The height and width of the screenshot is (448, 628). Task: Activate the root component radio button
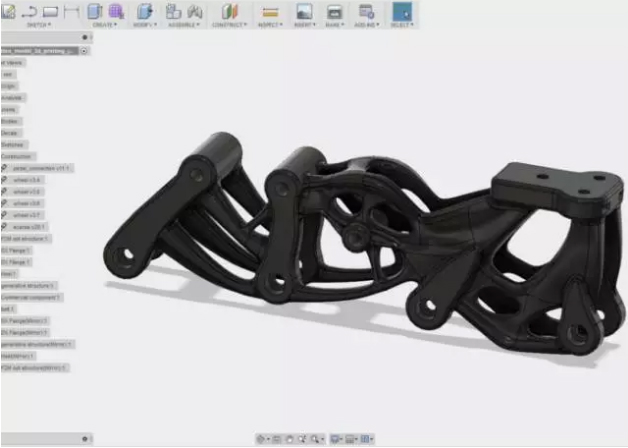pyautogui.click(x=85, y=50)
